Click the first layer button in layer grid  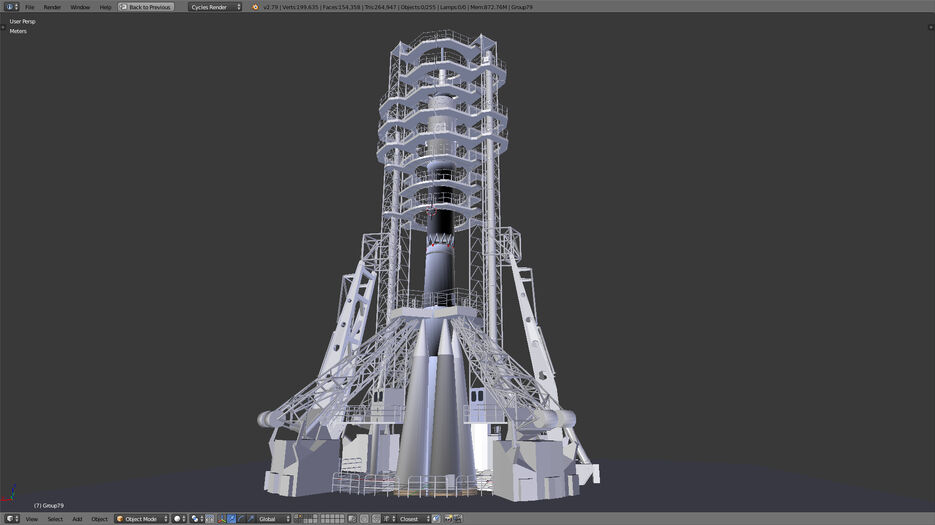click(297, 517)
